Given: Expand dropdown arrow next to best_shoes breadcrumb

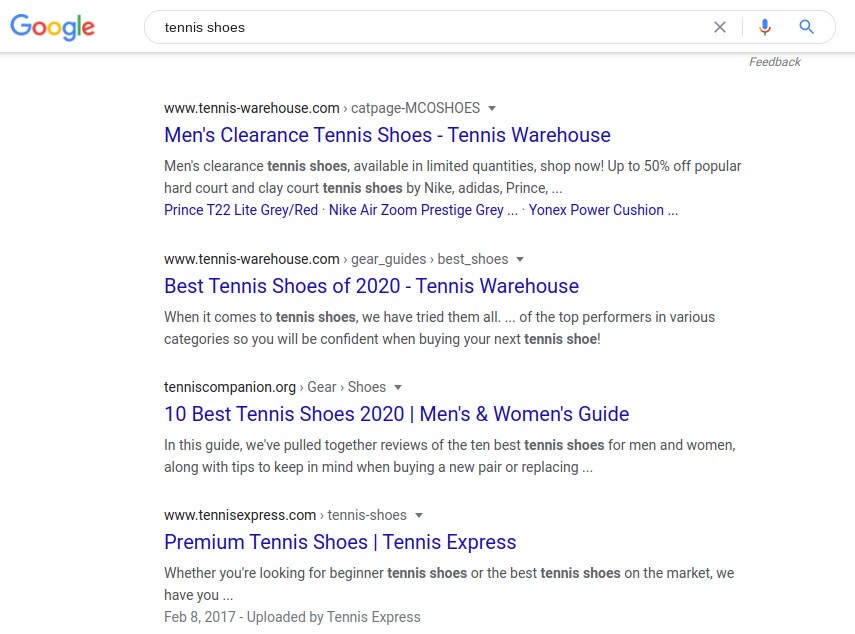Looking at the screenshot, I should coord(520,259).
